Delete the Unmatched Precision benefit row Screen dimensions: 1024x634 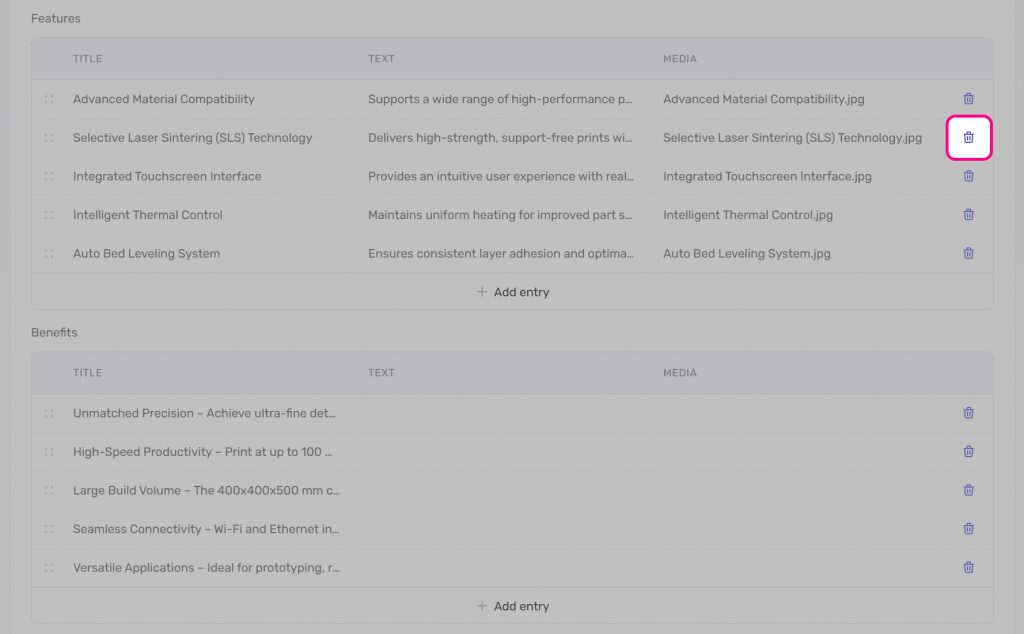click(x=968, y=413)
